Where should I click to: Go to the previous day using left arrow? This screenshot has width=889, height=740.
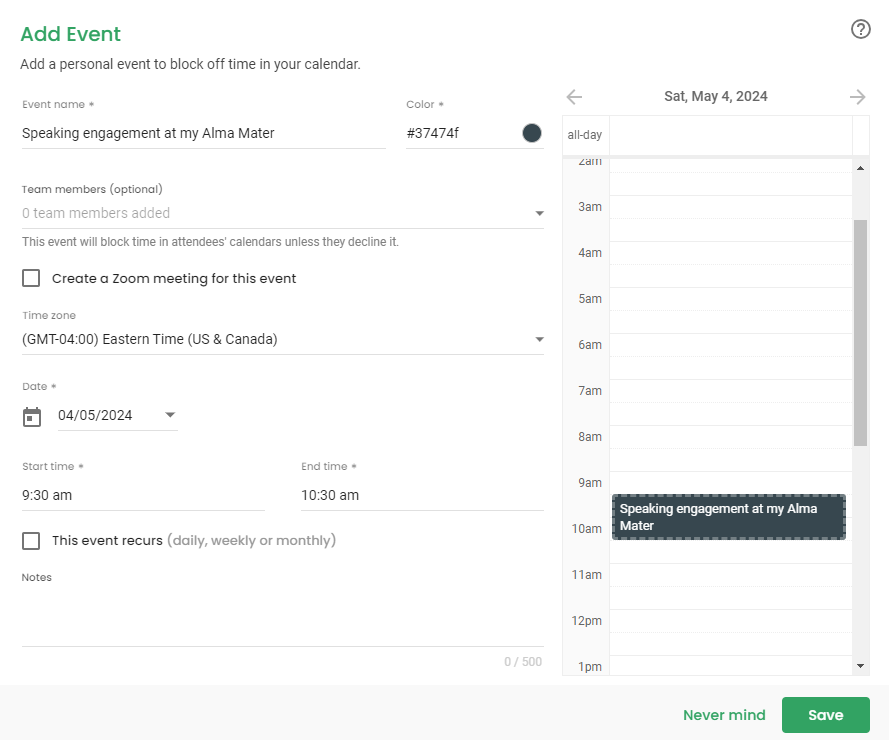coord(573,96)
